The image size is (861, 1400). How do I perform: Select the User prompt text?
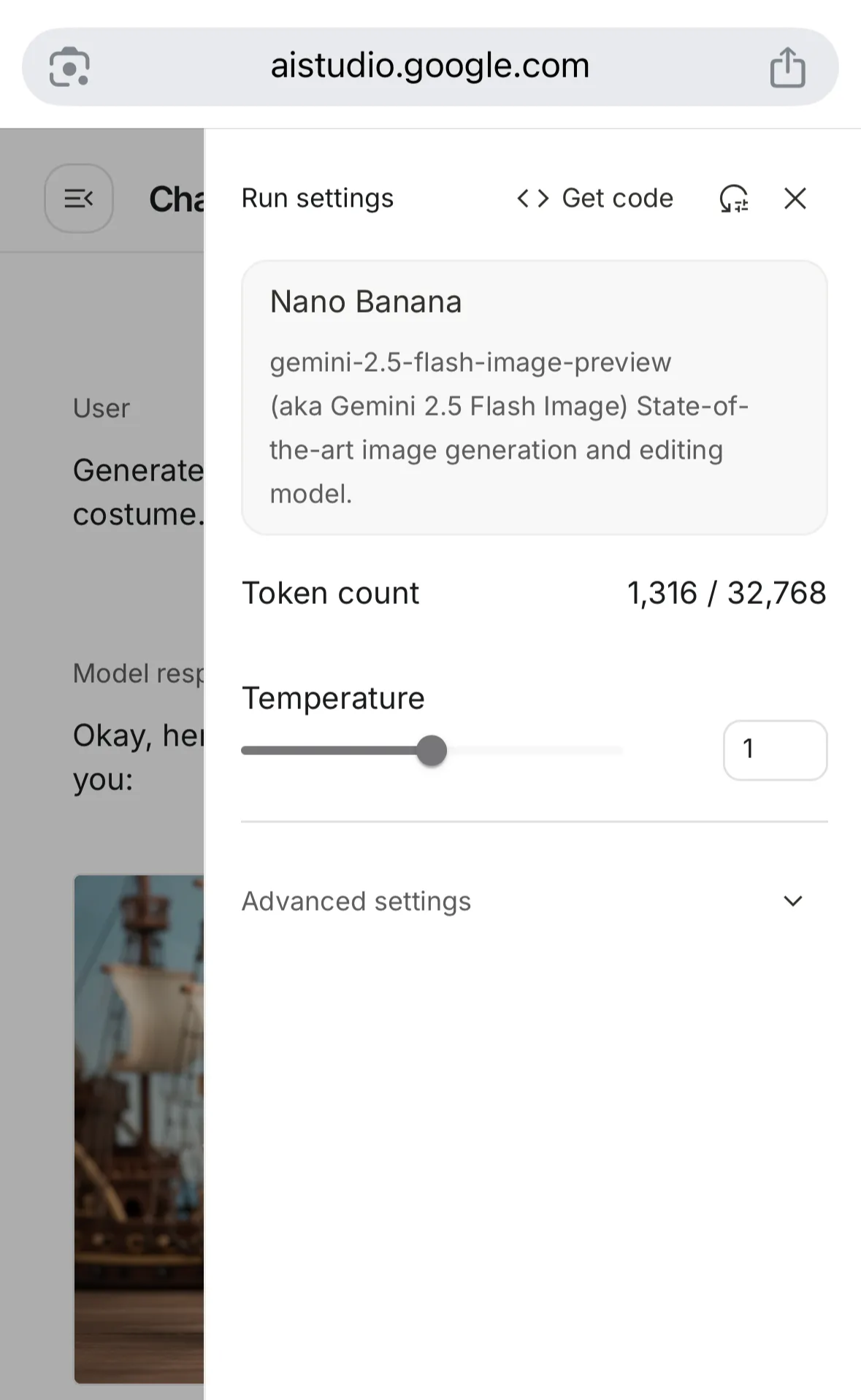137,492
